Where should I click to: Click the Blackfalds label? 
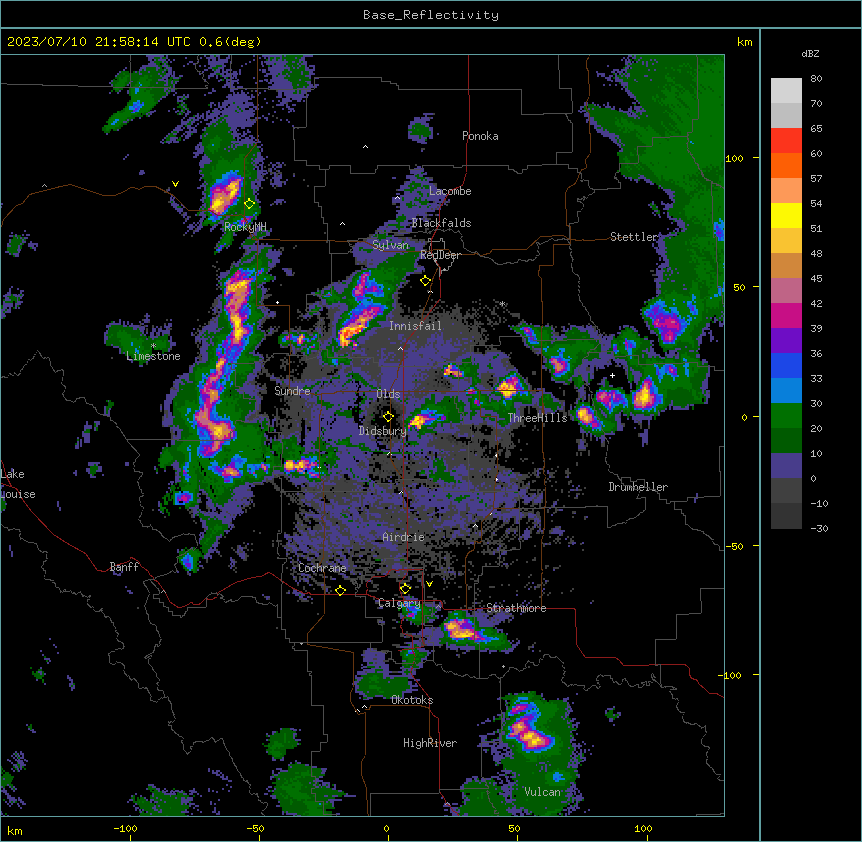point(441,223)
